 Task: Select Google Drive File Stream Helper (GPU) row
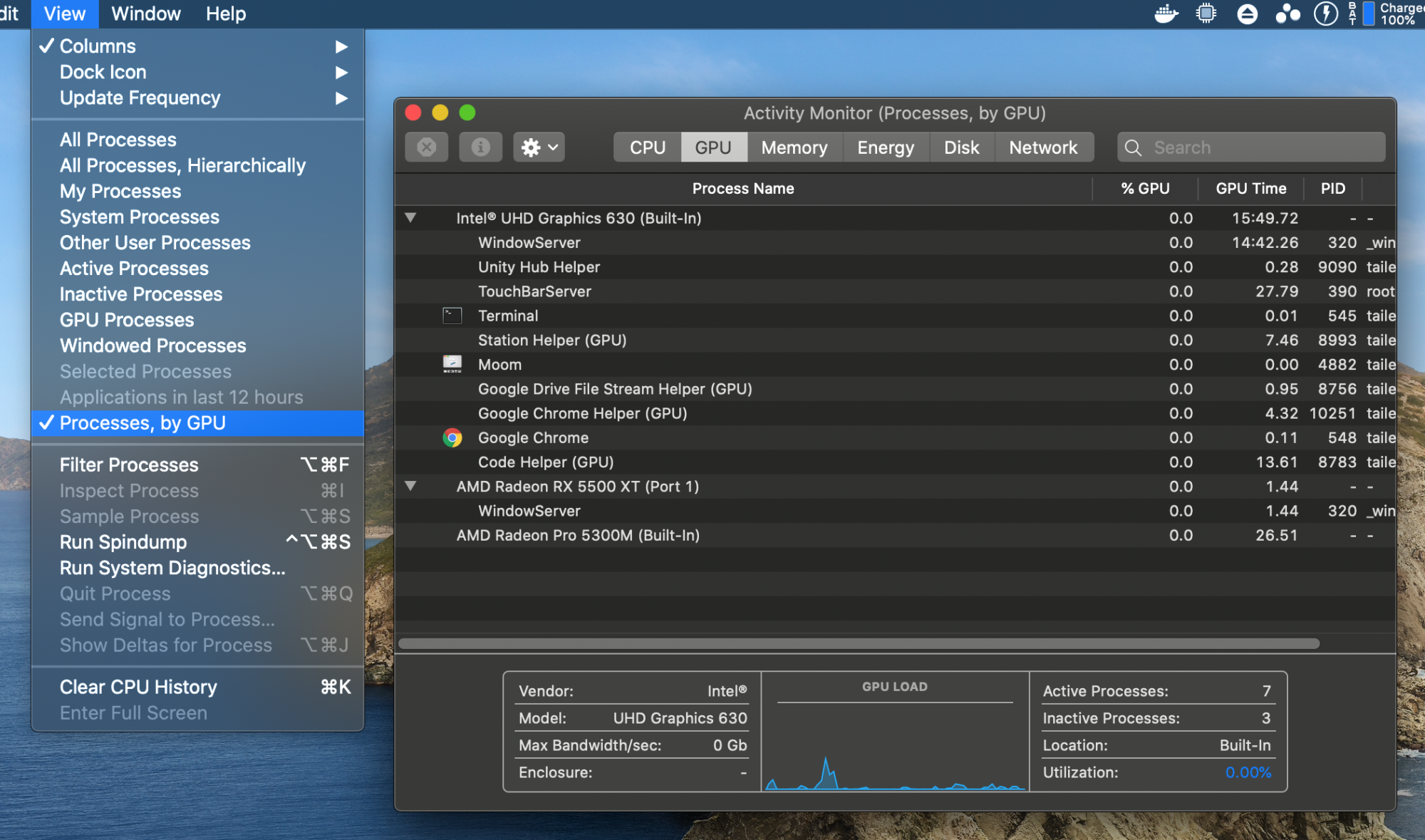pos(896,389)
